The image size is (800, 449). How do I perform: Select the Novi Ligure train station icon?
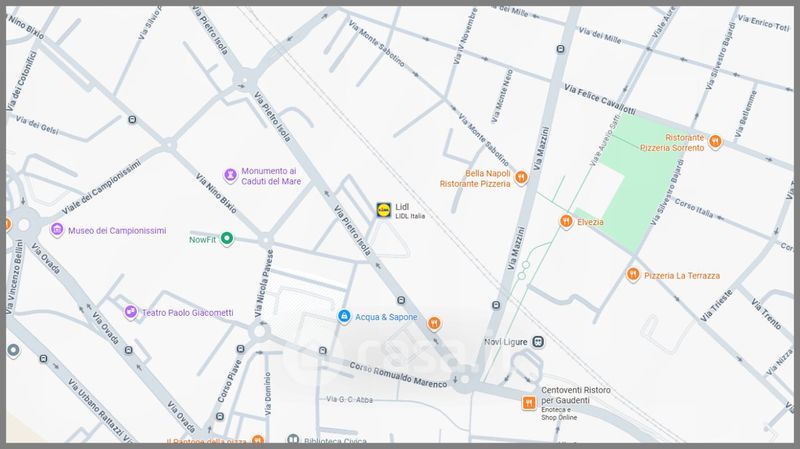[x=538, y=342]
